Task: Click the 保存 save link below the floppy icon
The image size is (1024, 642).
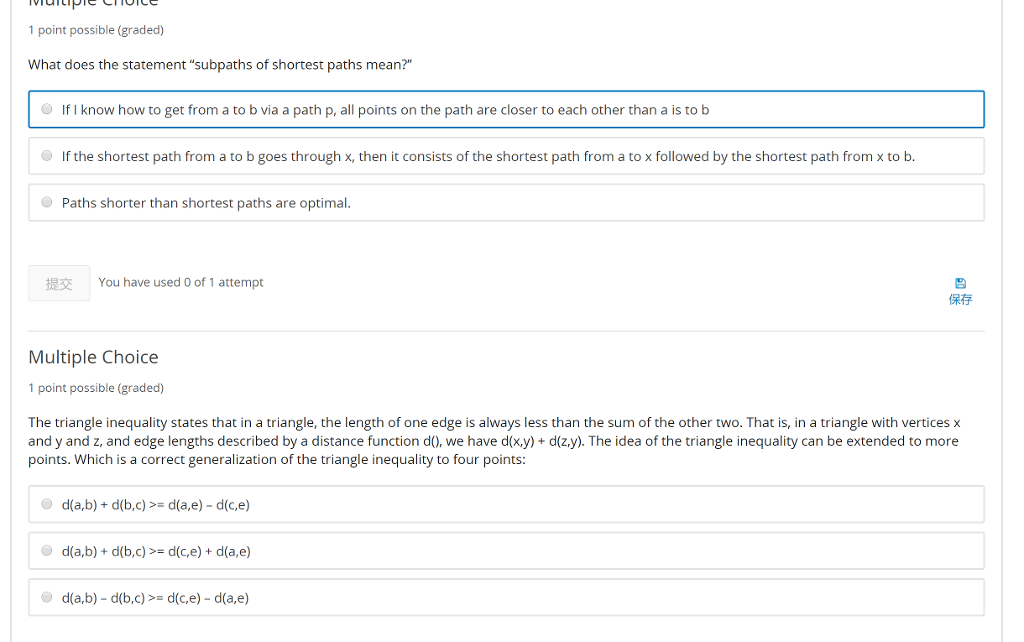Action: (x=960, y=299)
